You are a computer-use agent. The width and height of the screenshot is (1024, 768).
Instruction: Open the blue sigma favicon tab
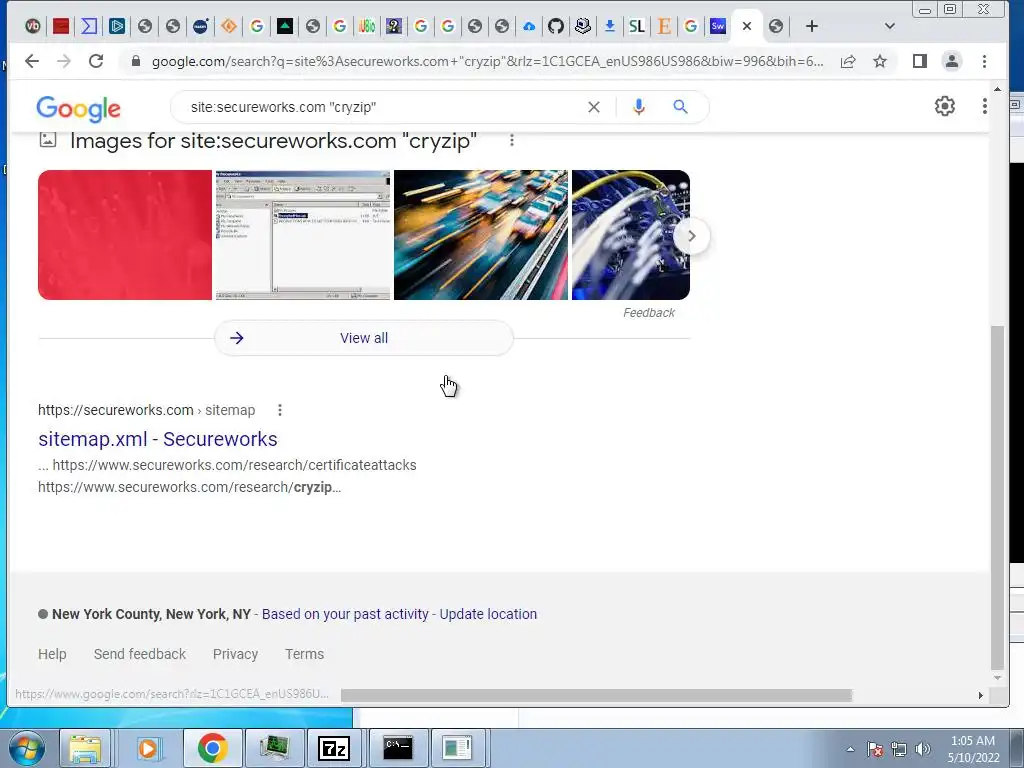click(89, 26)
